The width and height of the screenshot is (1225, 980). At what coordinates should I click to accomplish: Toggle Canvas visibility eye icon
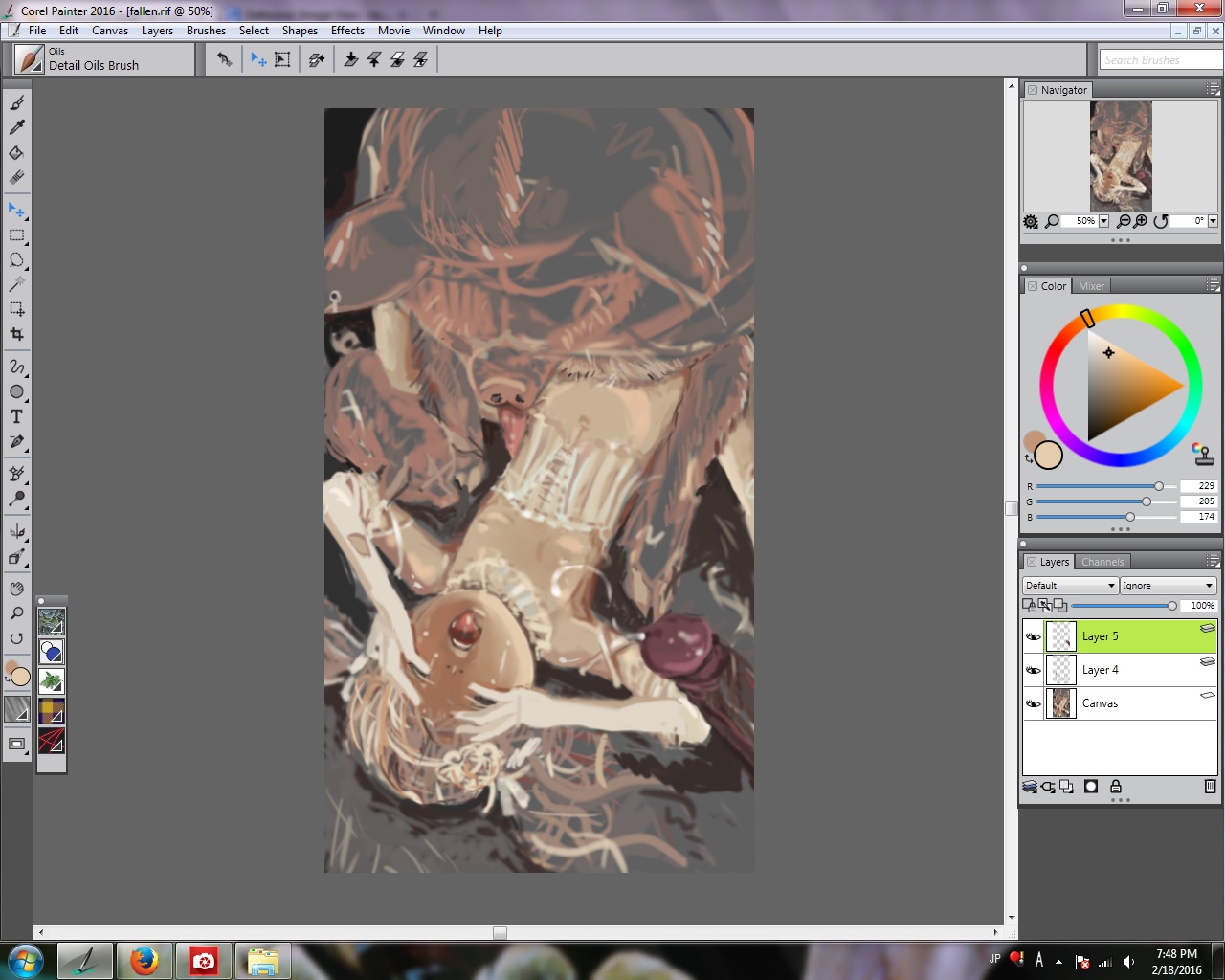coord(1033,703)
